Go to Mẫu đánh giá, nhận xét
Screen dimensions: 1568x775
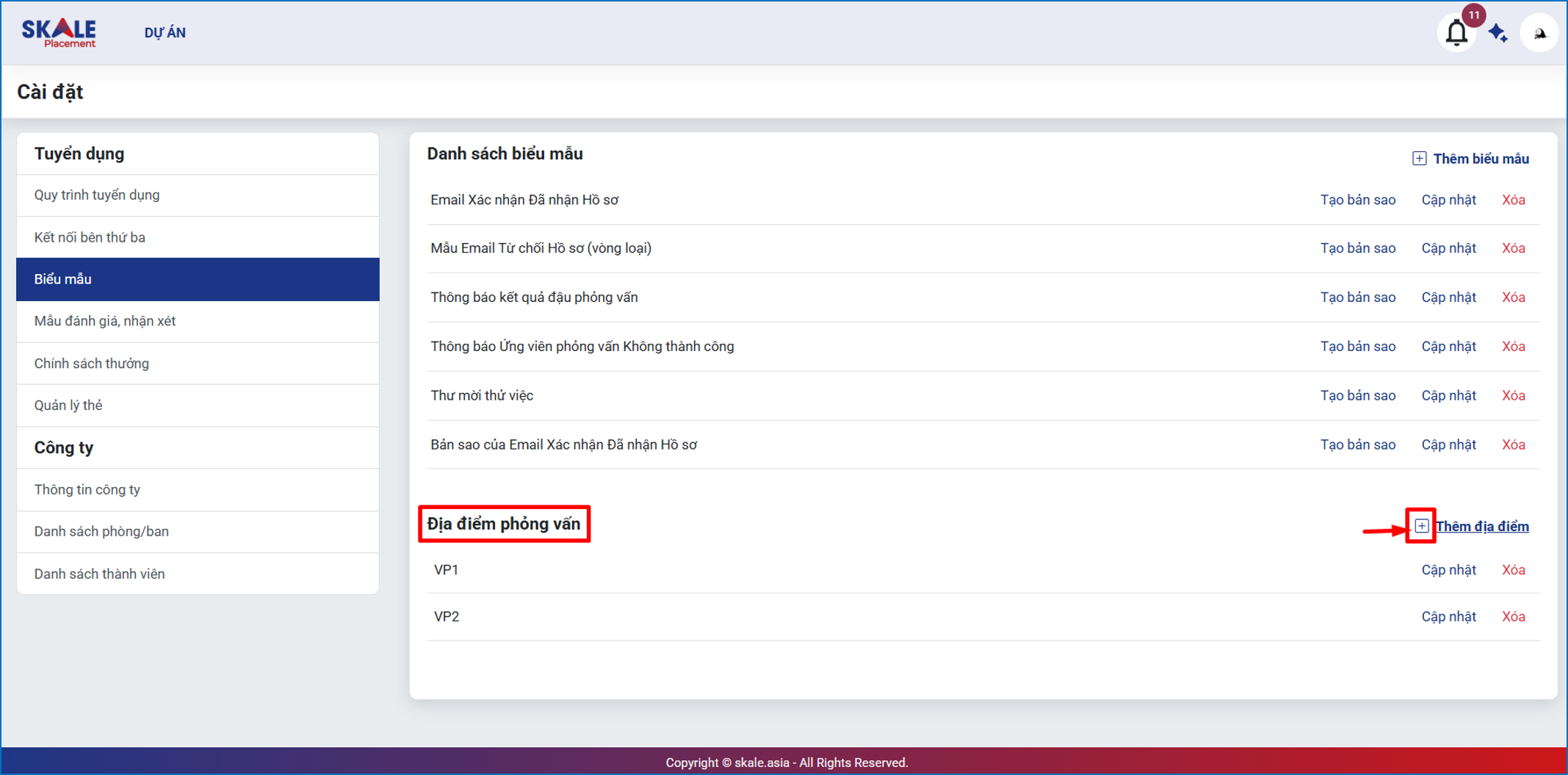tap(105, 321)
